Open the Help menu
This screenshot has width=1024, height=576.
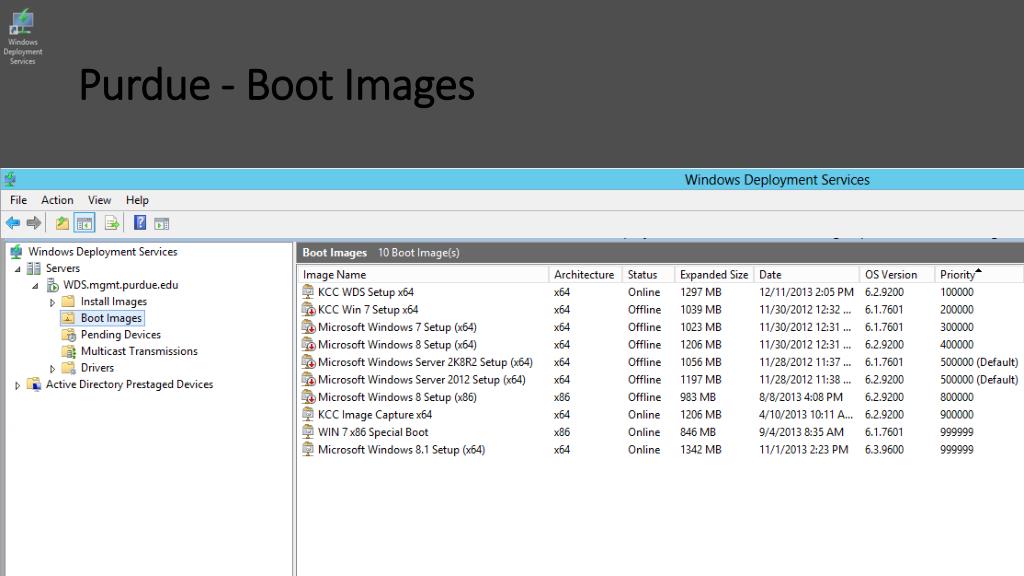tap(137, 200)
